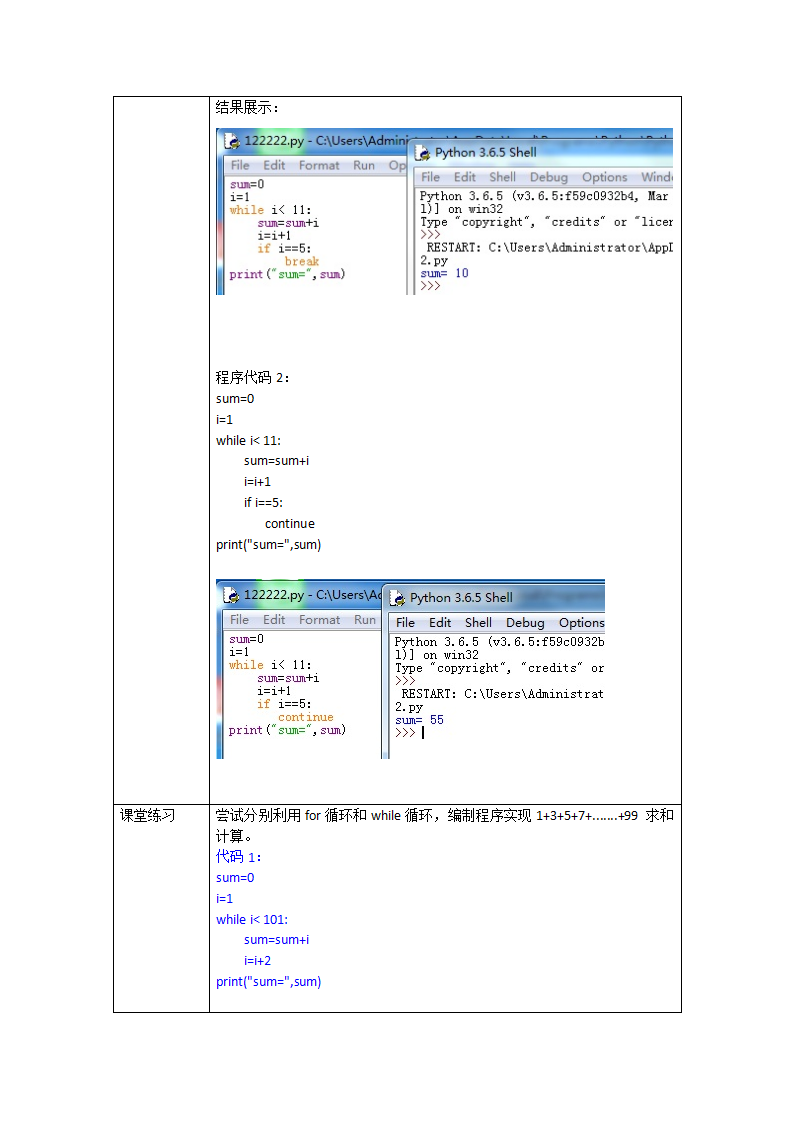Click the blue 'while i< 101:' code line

(x=252, y=919)
